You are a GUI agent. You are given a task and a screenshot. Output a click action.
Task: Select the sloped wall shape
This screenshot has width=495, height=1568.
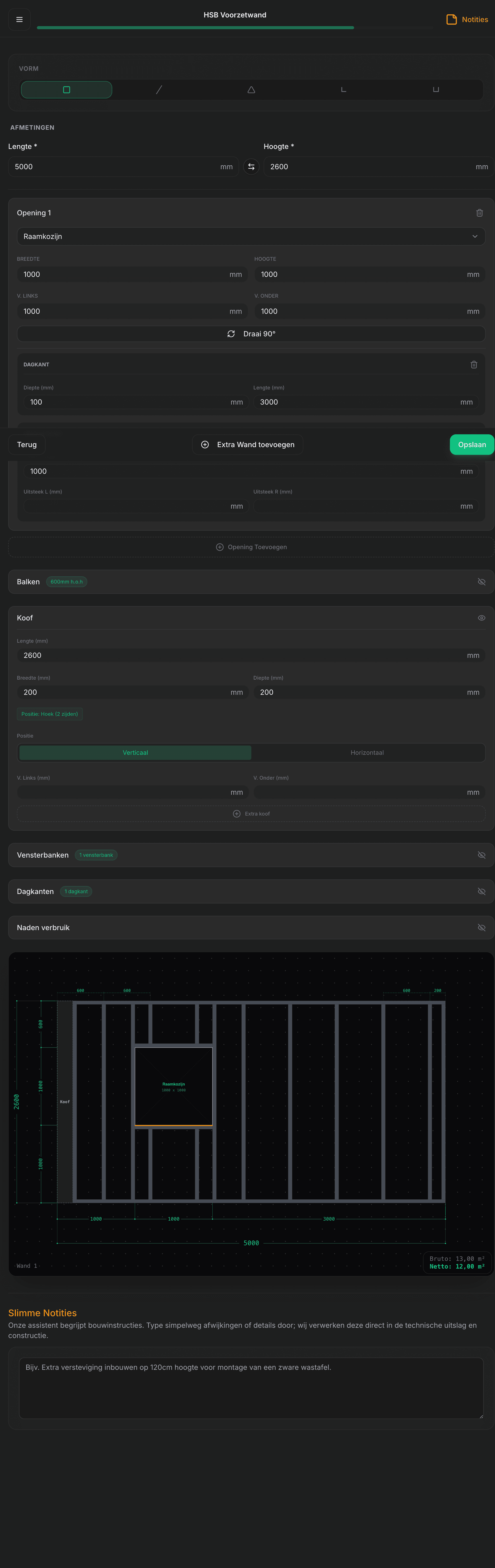tap(159, 89)
